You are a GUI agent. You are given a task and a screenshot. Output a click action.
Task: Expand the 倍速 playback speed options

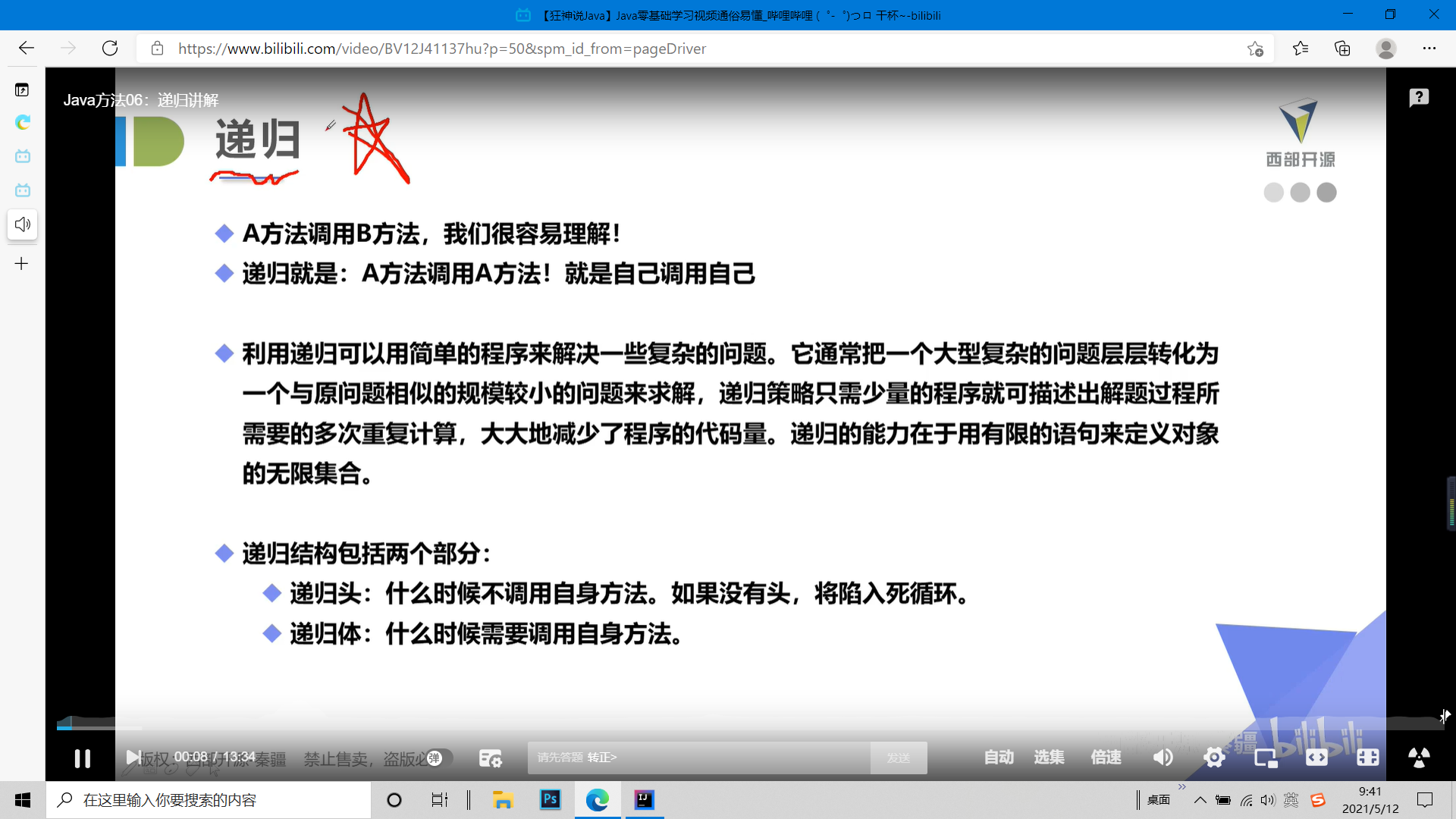pos(1106,758)
